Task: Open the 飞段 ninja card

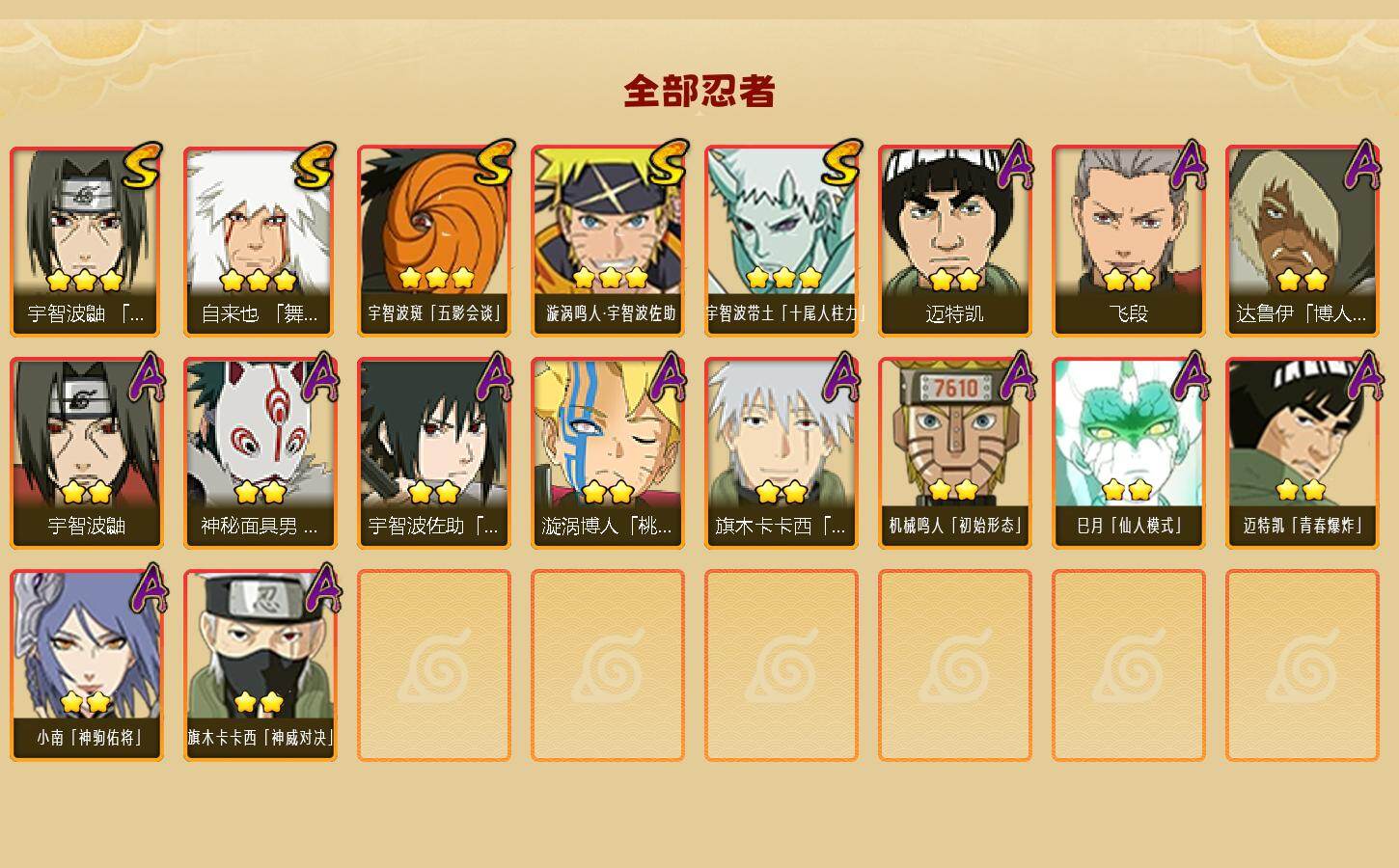Action: (1129, 241)
